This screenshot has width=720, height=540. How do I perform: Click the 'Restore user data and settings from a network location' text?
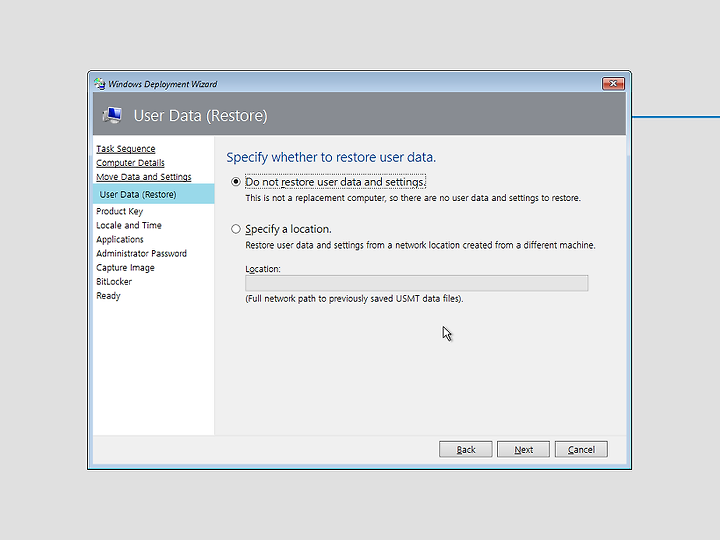(x=420, y=245)
